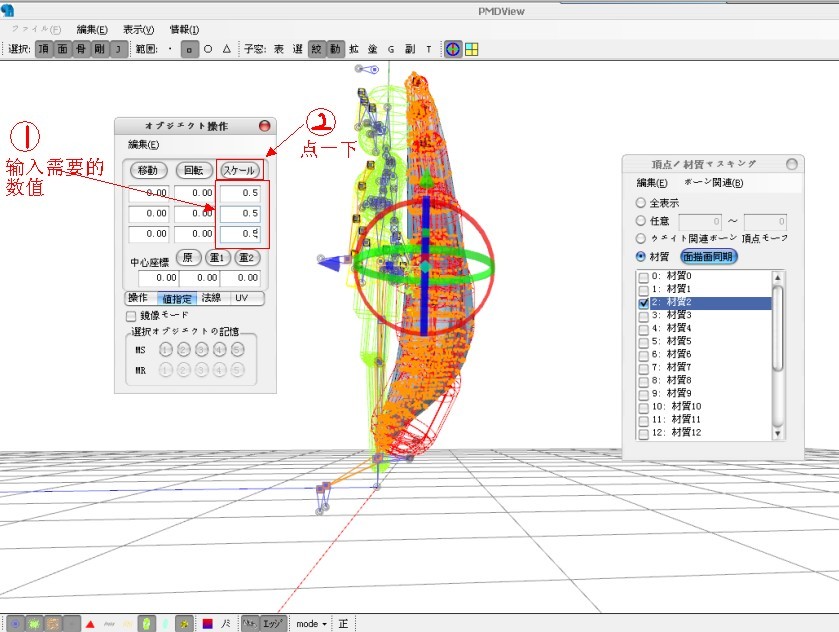
Task: Choose the triangle range selection shape
Action: click(x=226, y=49)
